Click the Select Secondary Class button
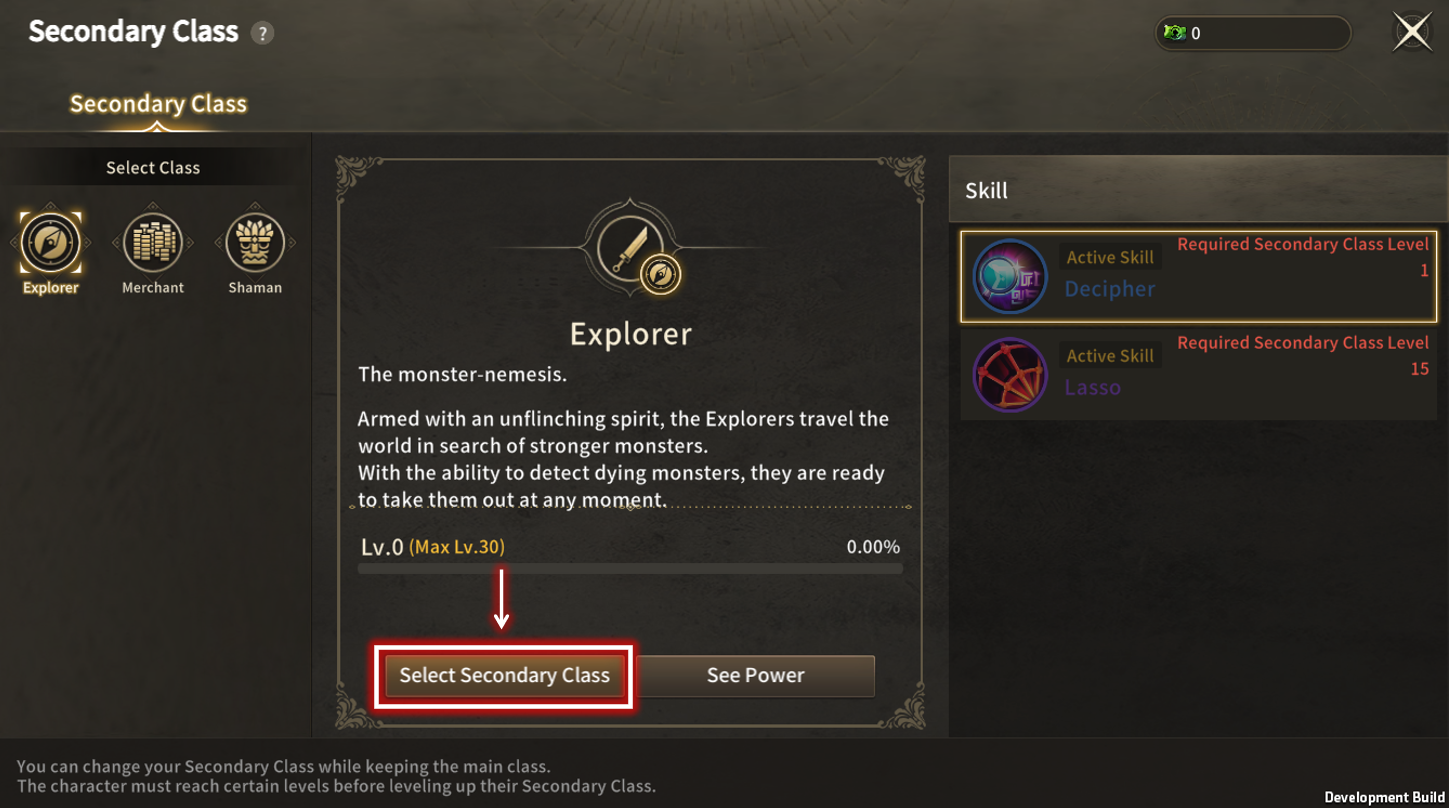1449x808 pixels. point(504,676)
